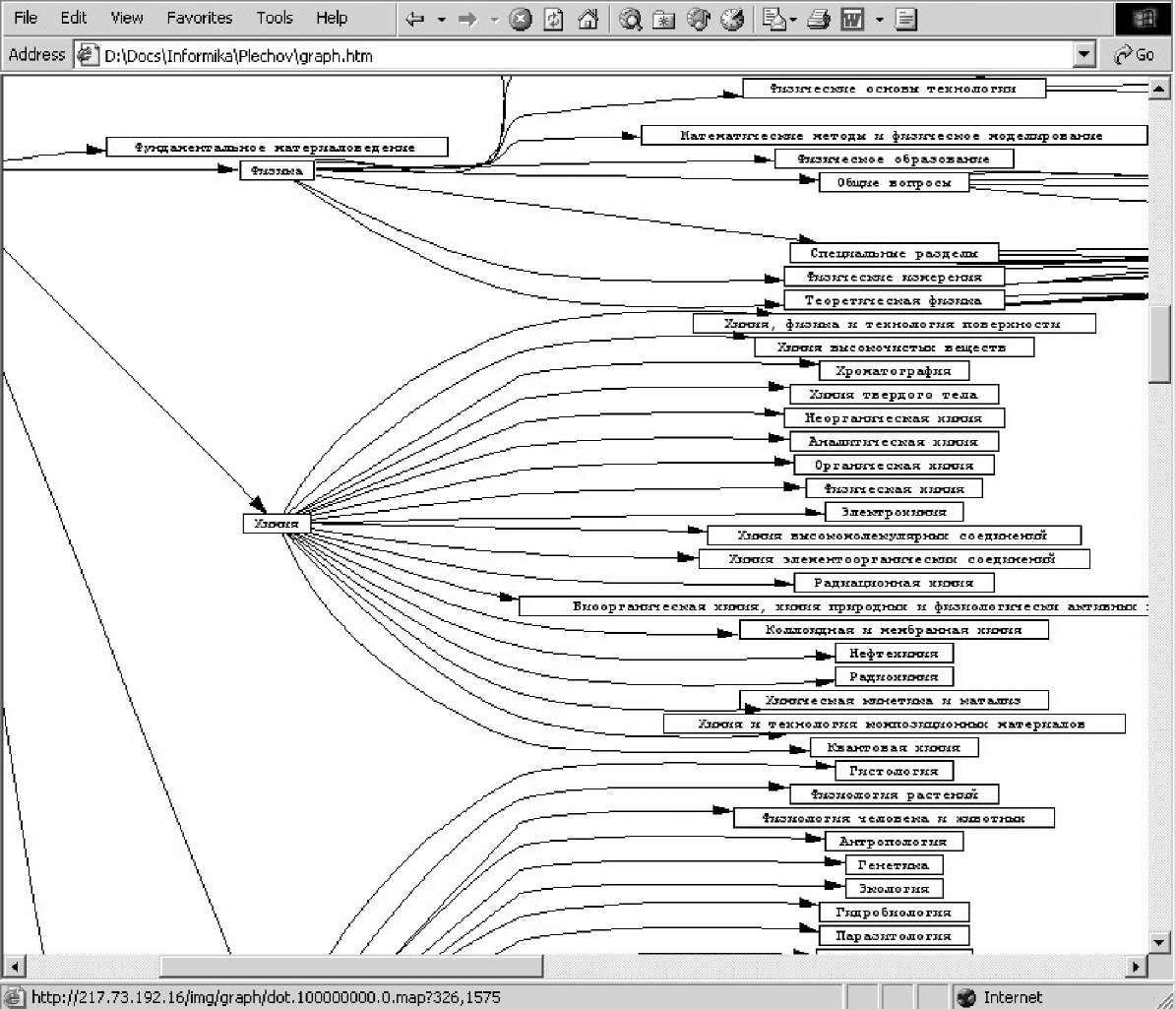
Task: Click the Mail toolbar icon
Action: tap(774, 20)
